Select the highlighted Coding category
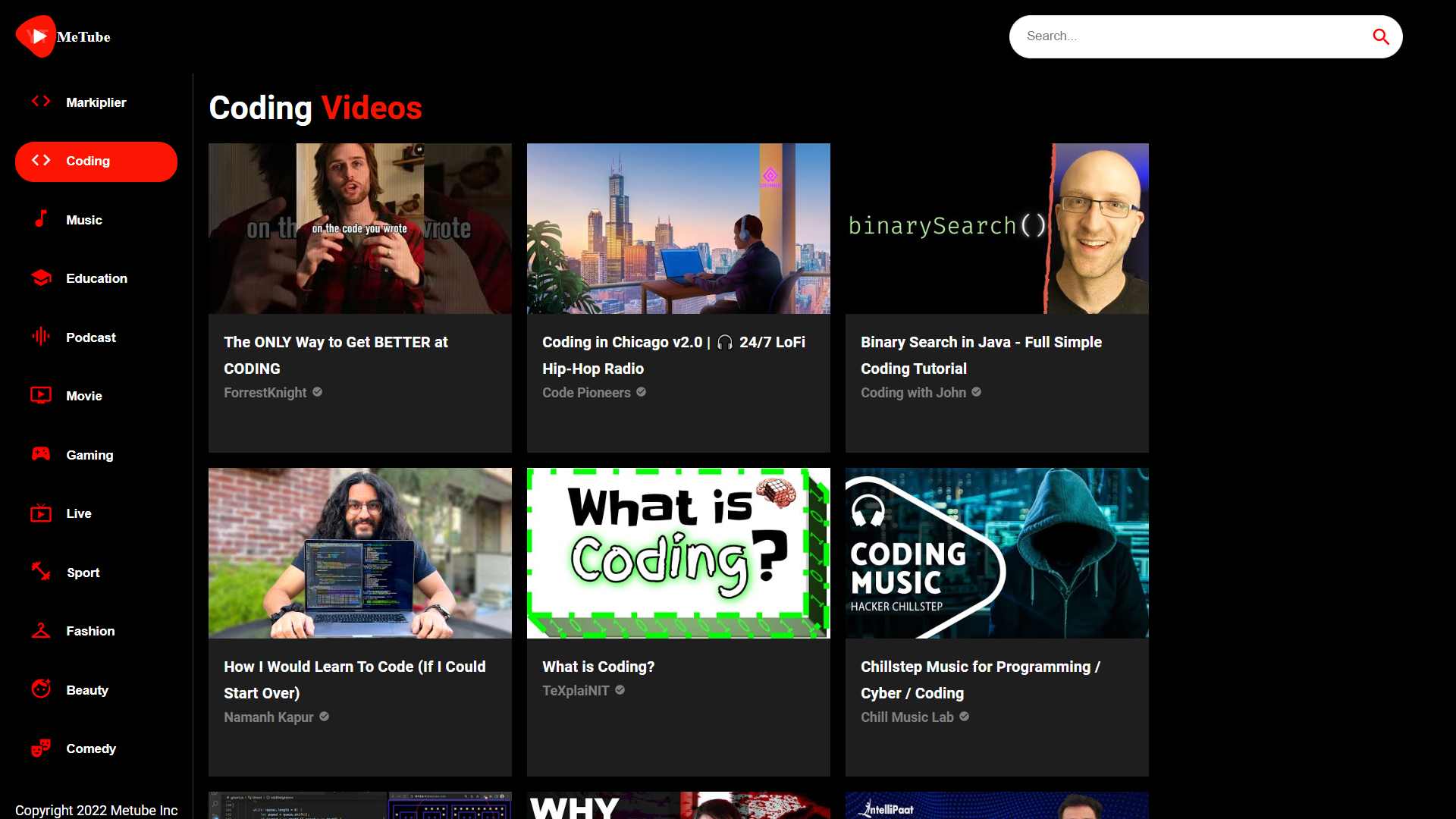This screenshot has height=819, width=1456. tap(96, 161)
